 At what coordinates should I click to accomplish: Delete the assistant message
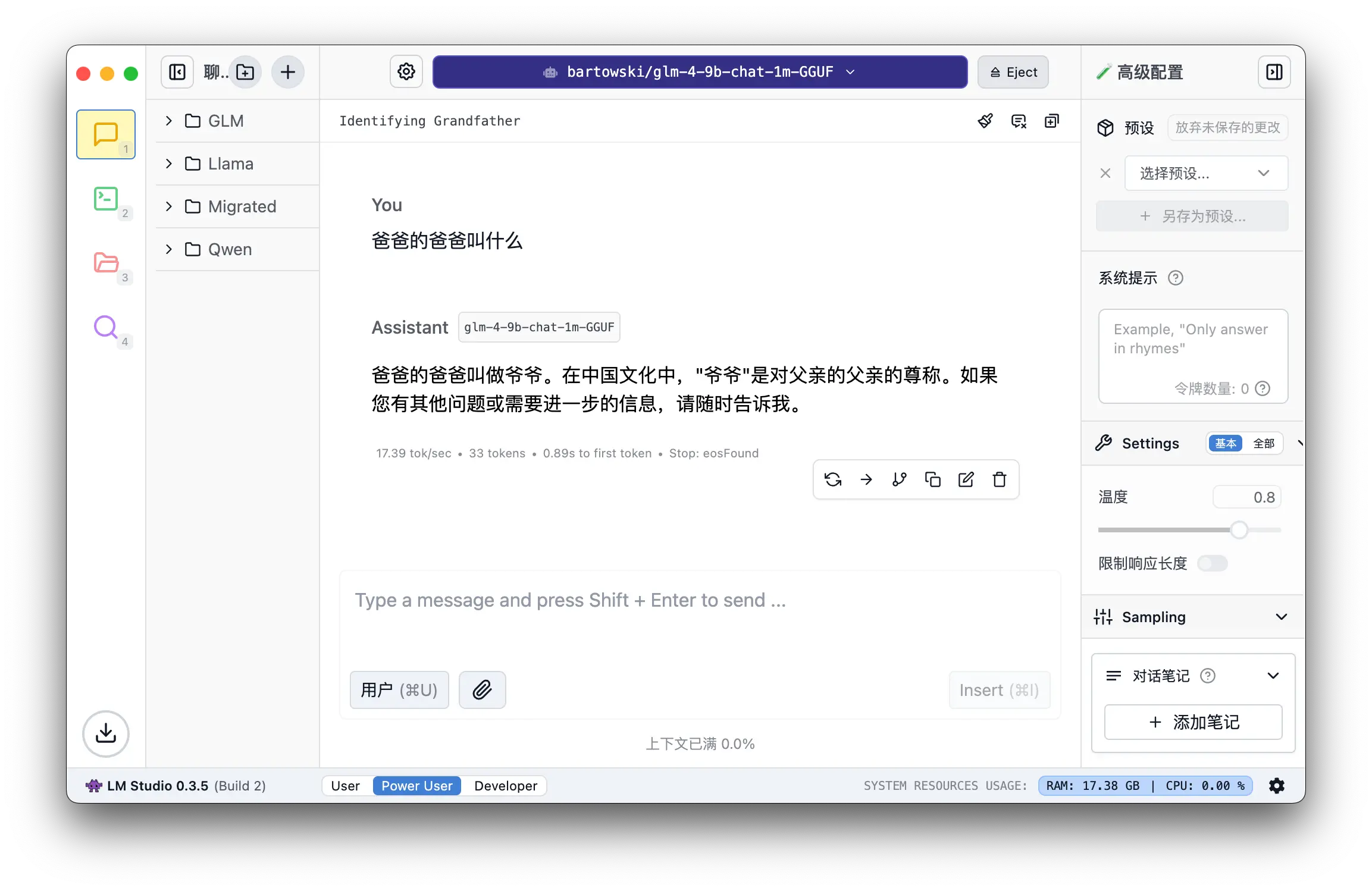[999, 479]
